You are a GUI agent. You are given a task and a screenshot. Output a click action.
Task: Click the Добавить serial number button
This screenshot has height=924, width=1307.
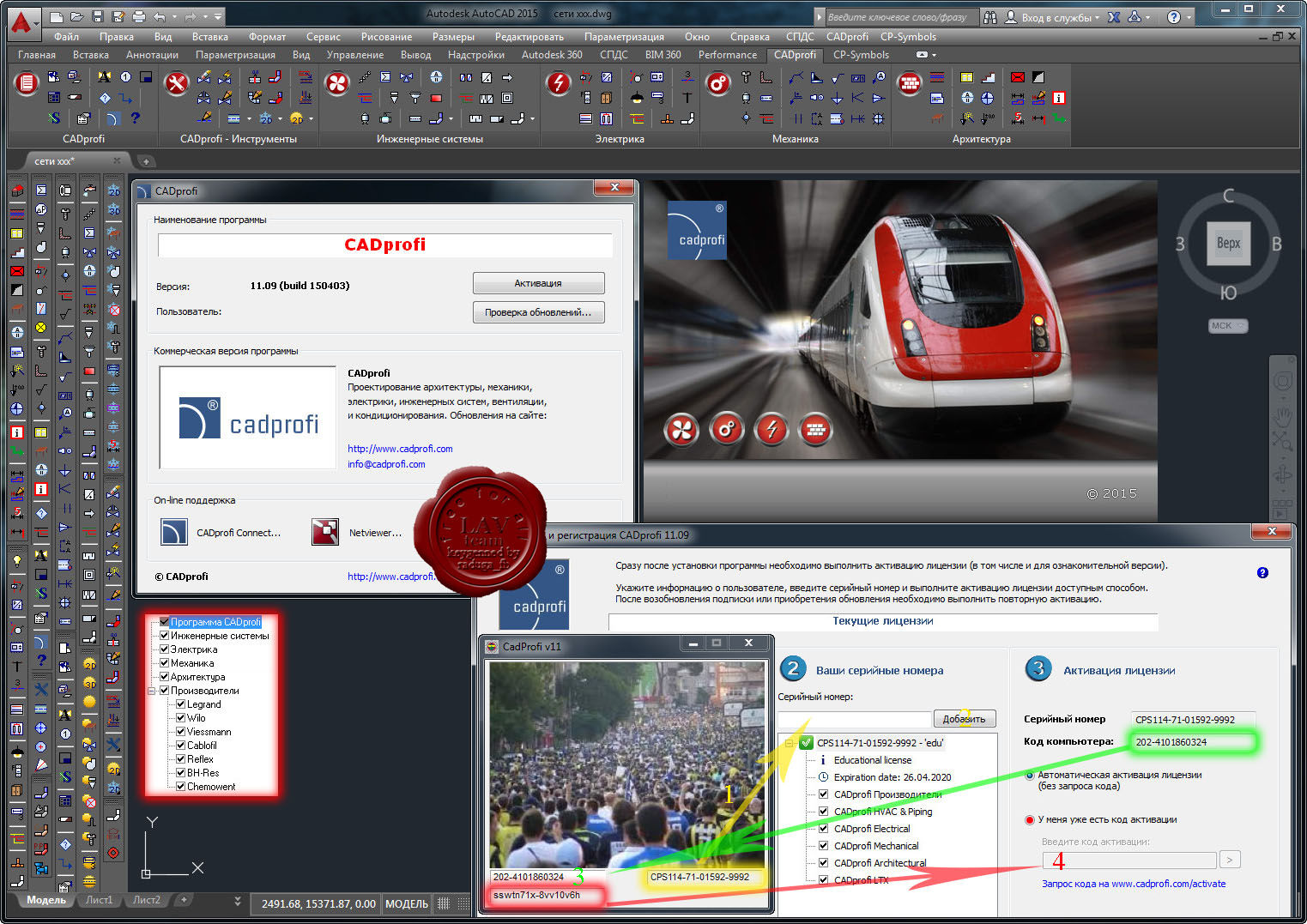(x=964, y=719)
